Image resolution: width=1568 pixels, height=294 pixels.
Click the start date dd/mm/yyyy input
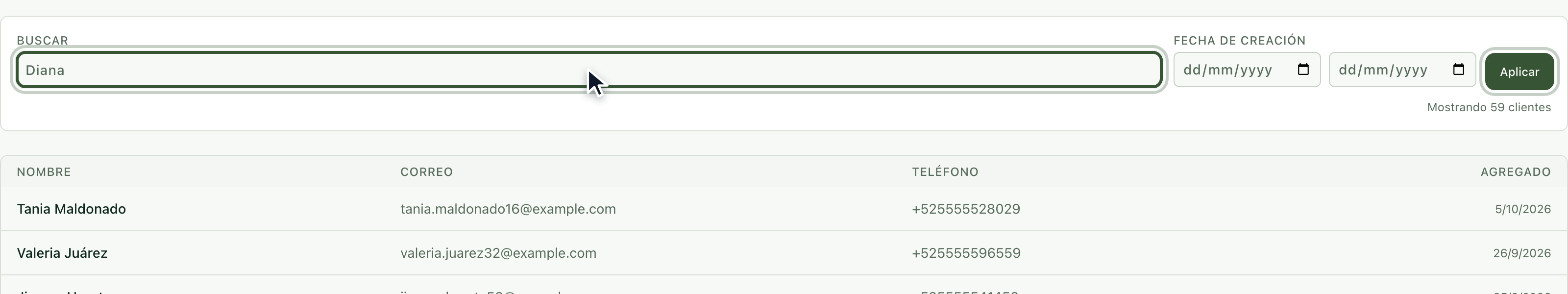click(x=1247, y=70)
